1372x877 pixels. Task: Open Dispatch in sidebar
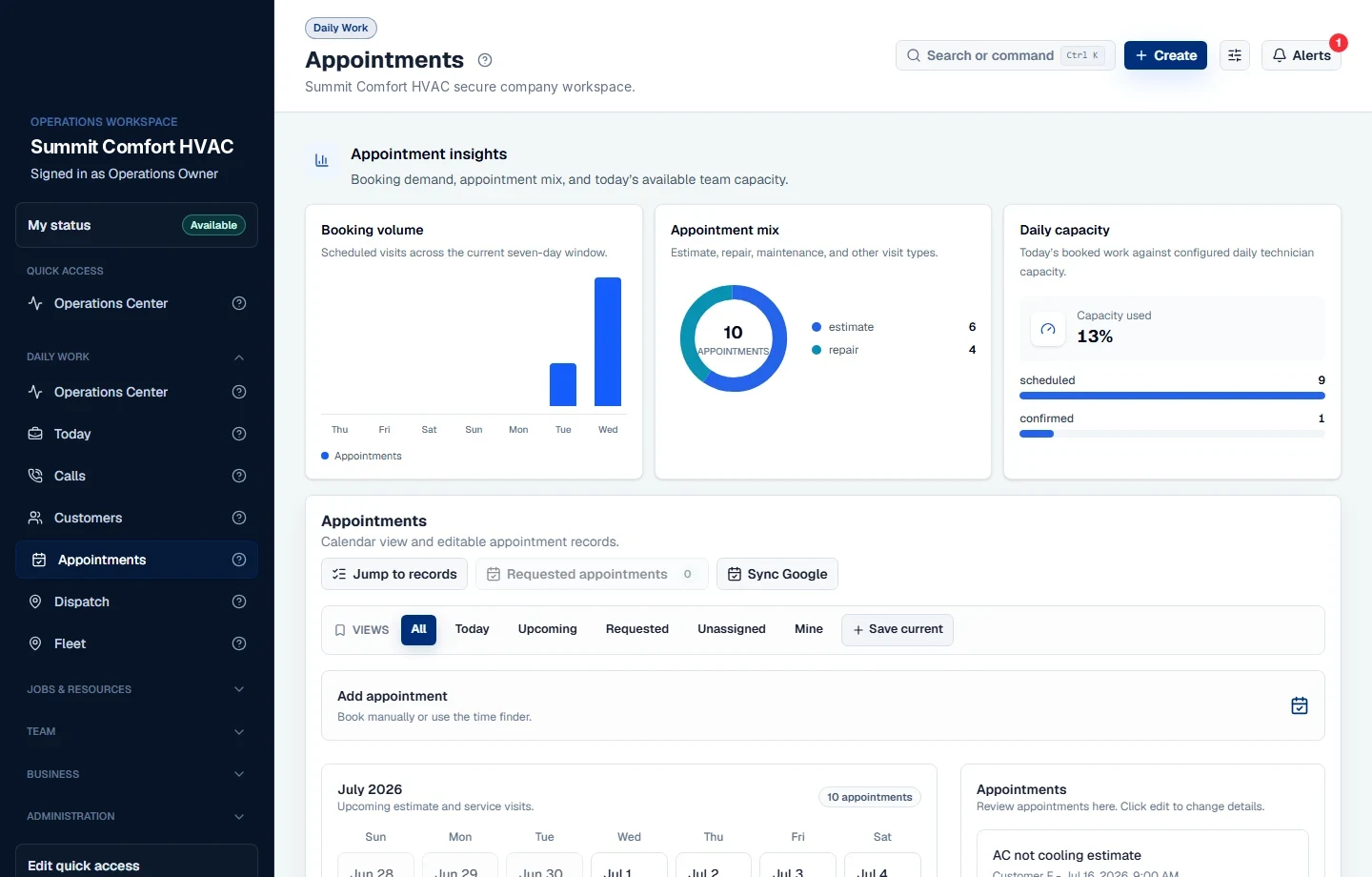pos(136,602)
